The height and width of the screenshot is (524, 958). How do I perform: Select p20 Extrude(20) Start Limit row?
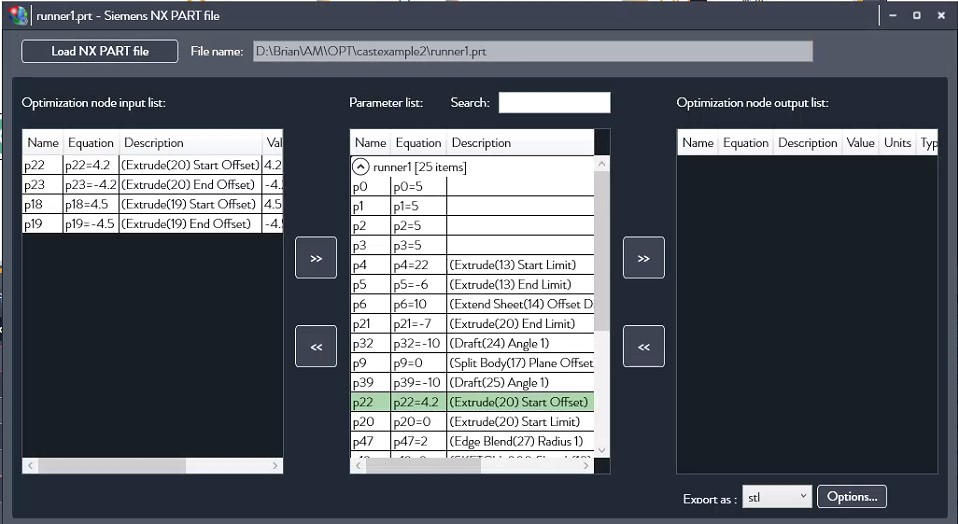tap(472, 421)
